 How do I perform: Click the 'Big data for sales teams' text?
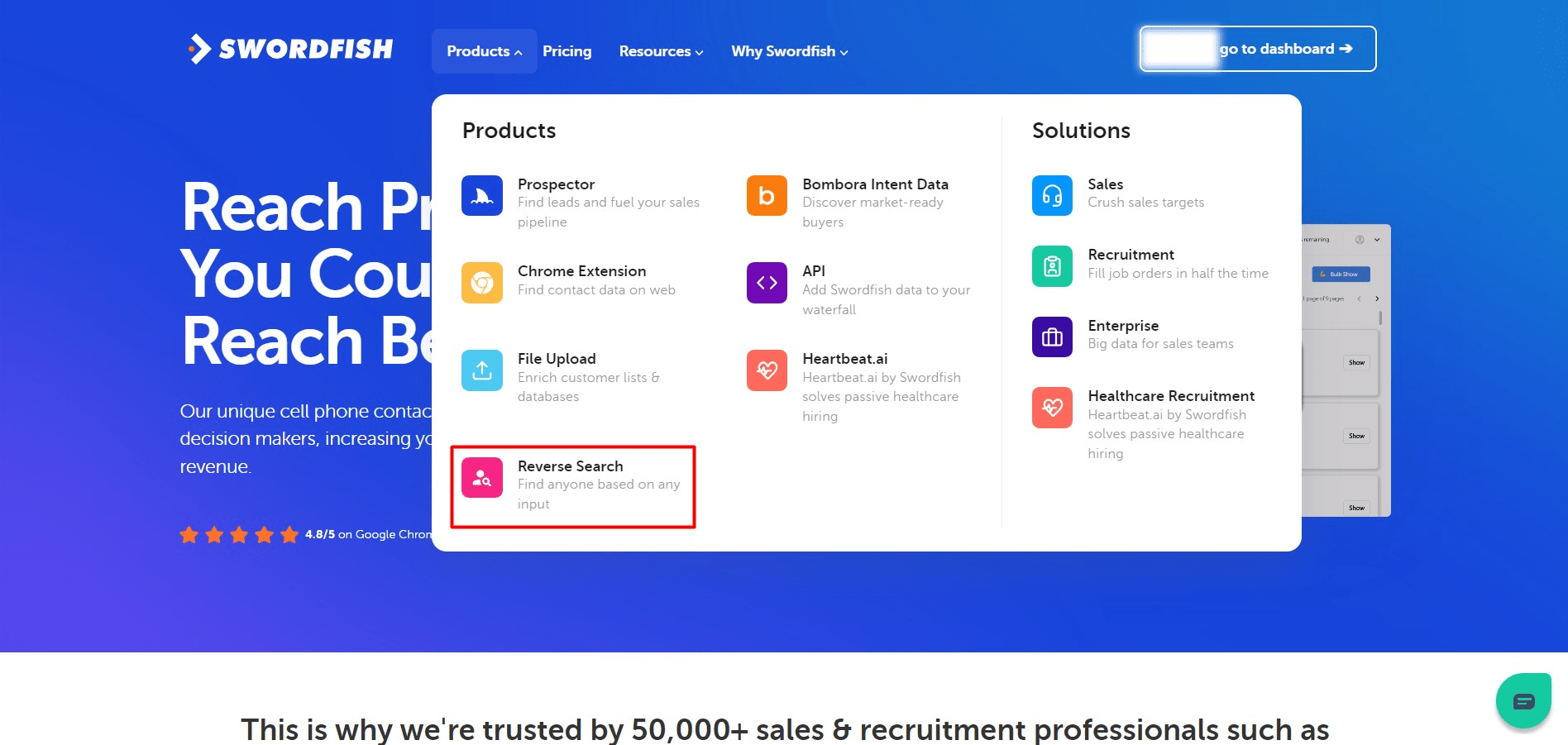pyautogui.click(x=1160, y=344)
